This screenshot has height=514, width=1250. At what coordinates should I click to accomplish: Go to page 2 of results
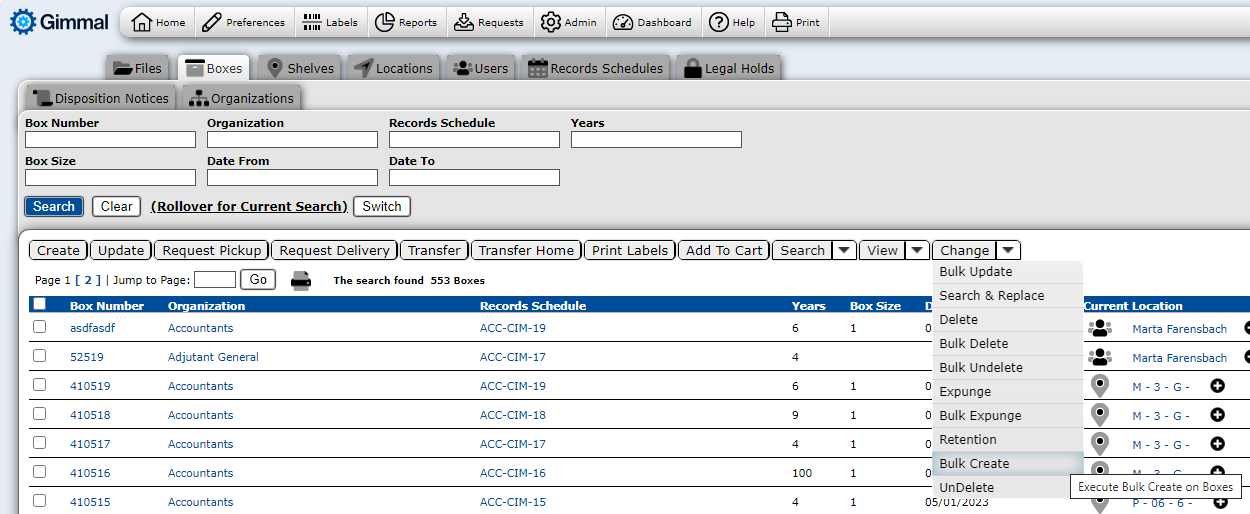88,281
